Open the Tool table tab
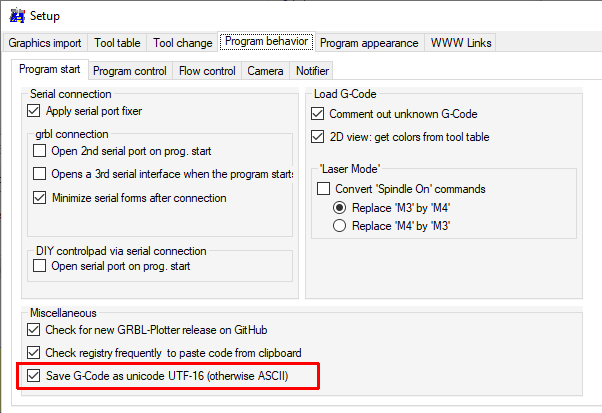The image size is (602, 413). coord(117,43)
